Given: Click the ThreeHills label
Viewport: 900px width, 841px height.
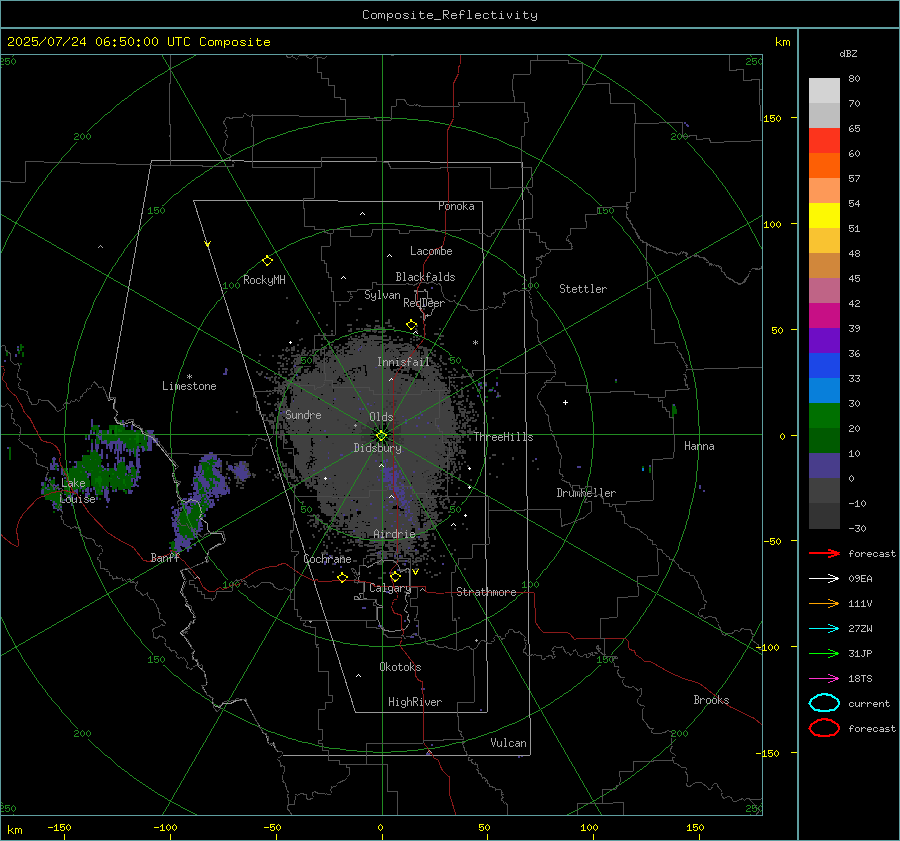Looking at the screenshot, I should pyautogui.click(x=503, y=437).
